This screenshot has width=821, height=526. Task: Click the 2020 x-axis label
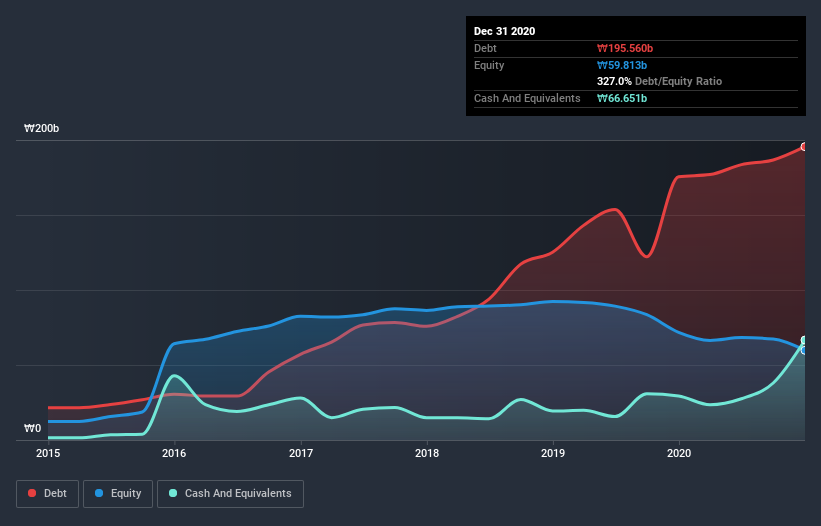pos(679,453)
